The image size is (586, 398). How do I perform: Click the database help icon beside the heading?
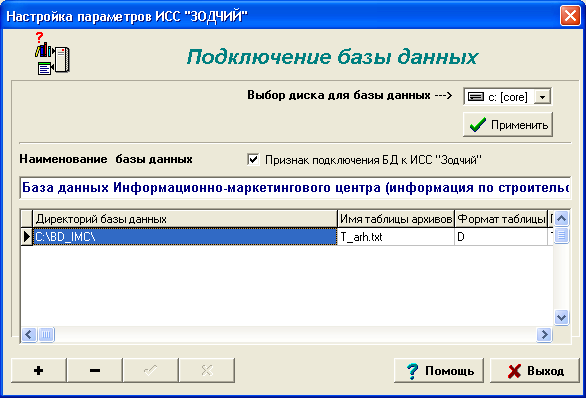click(x=52, y=53)
